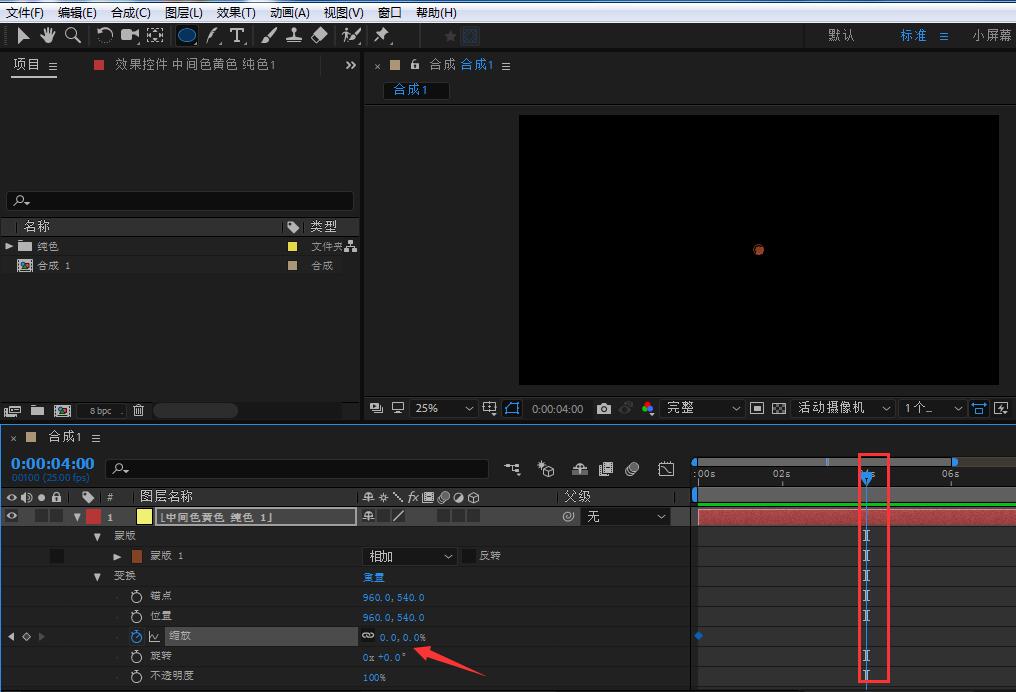Open the 25% magnification dropdown

click(x=444, y=409)
